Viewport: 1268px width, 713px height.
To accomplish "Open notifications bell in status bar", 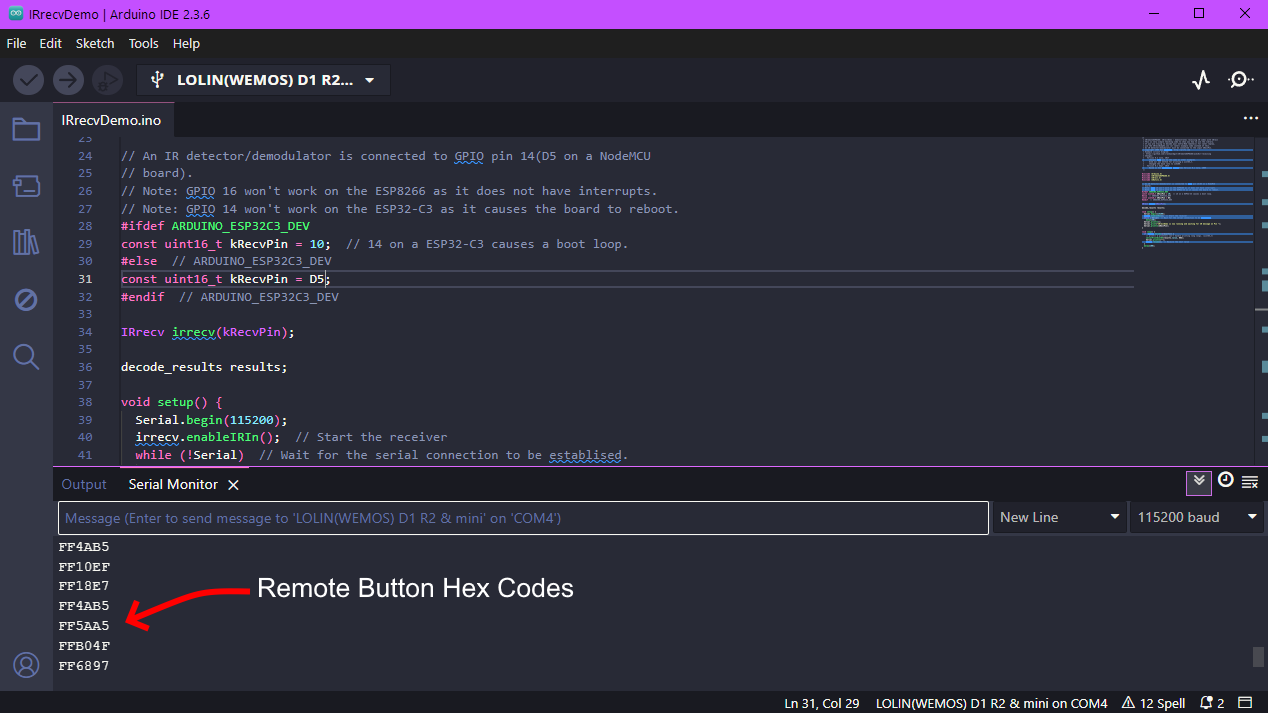I will point(1212,703).
